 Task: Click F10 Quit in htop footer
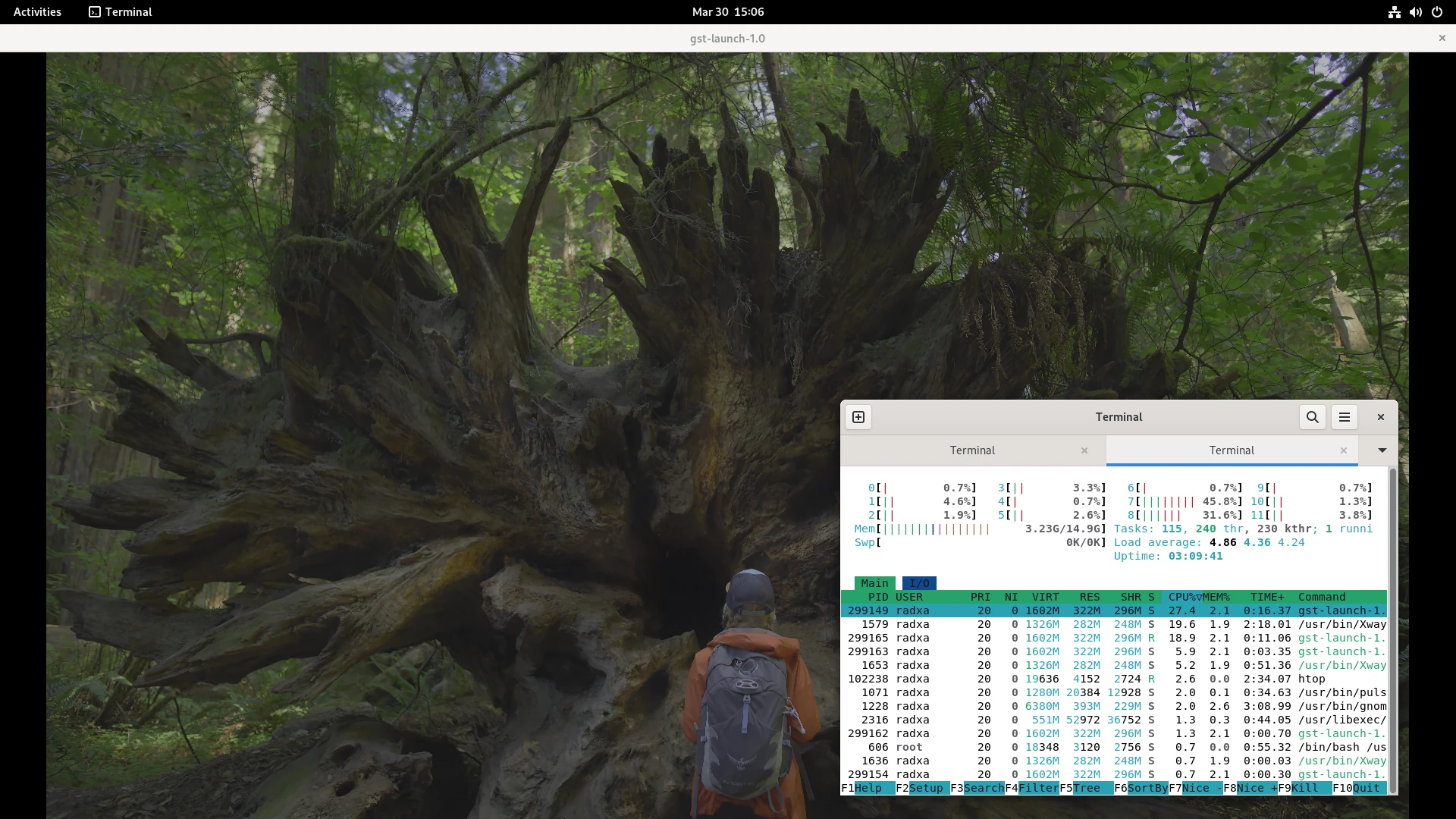[x=1360, y=788]
